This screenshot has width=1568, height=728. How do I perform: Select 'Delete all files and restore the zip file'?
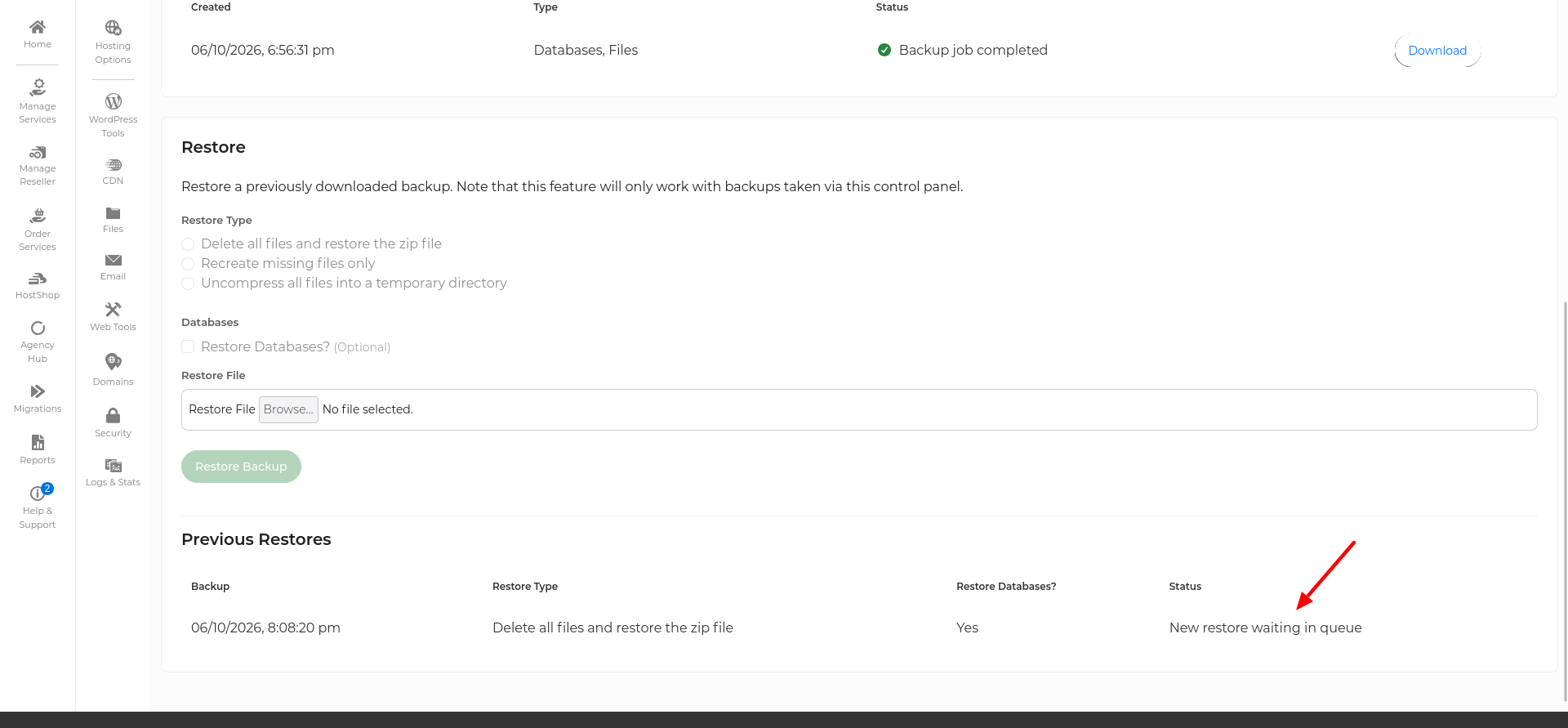tap(188, 244)
